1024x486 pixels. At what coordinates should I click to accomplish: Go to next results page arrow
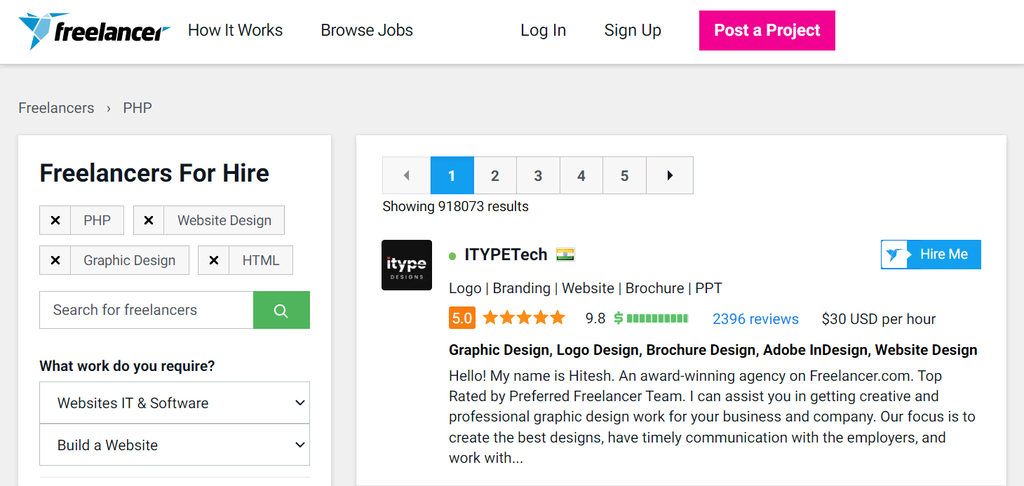(x=670, y=176)
